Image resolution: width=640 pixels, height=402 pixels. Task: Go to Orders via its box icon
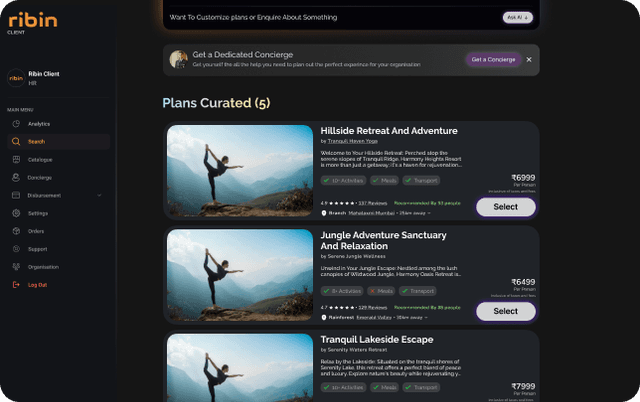pos(16,231)
